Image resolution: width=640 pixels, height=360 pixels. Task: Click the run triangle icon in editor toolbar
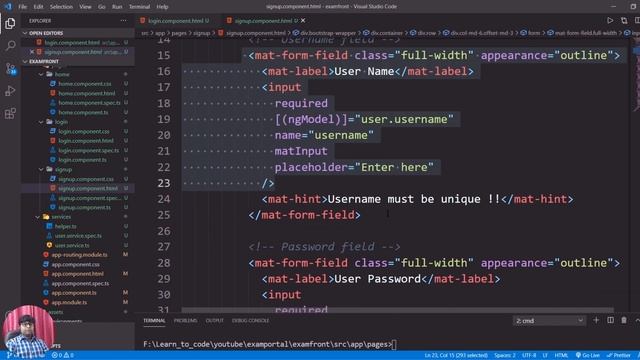tap(610, 20)
